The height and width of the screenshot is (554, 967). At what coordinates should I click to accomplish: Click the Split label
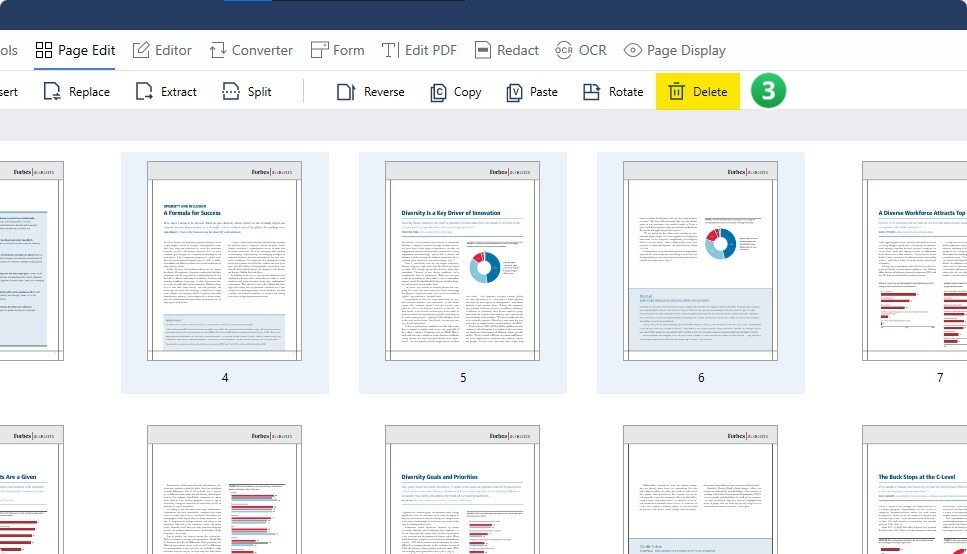pos(260,92)
